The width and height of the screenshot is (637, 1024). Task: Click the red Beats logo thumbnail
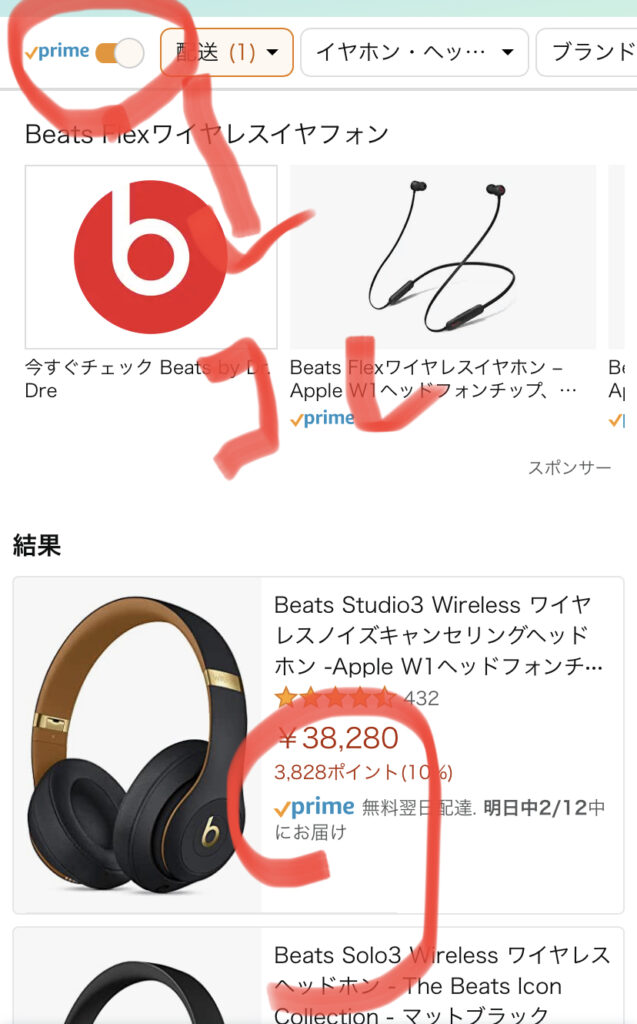coord(151,257)
